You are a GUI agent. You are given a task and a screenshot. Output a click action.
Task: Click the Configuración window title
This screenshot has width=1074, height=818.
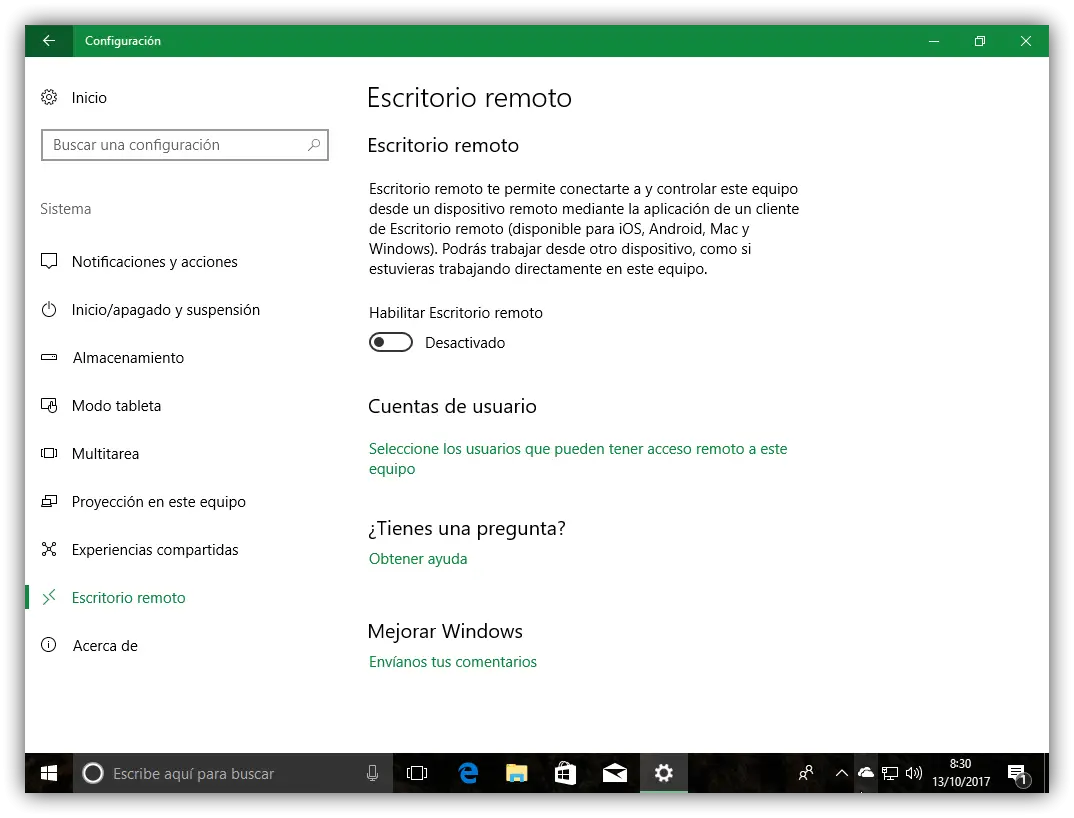click(x=123, y=41)
